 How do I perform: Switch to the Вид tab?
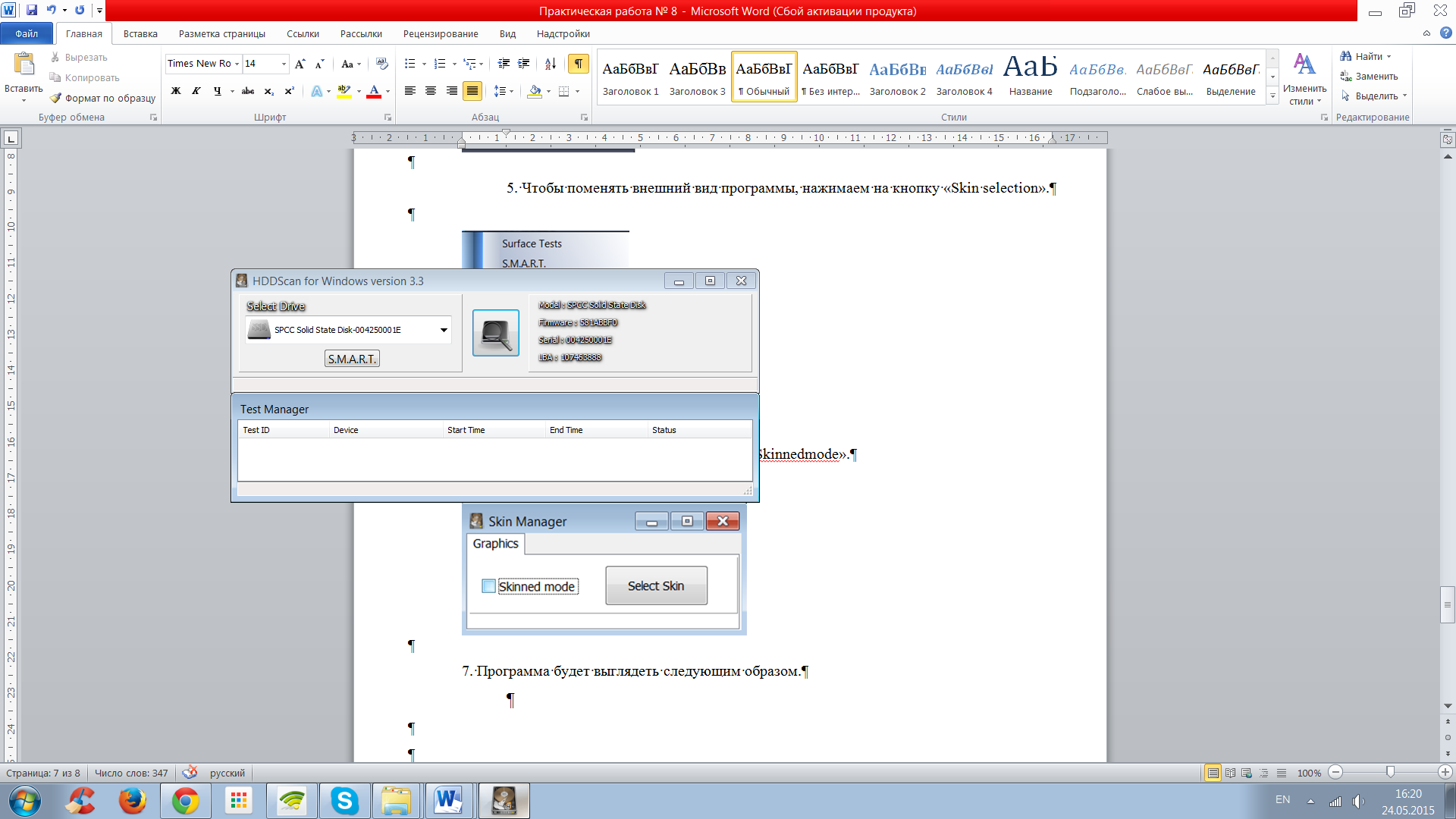pos(507,33)
